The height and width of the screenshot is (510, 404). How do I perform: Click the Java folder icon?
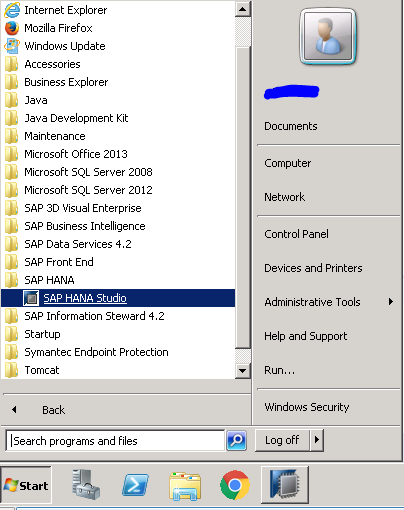(x=12, y=100)
